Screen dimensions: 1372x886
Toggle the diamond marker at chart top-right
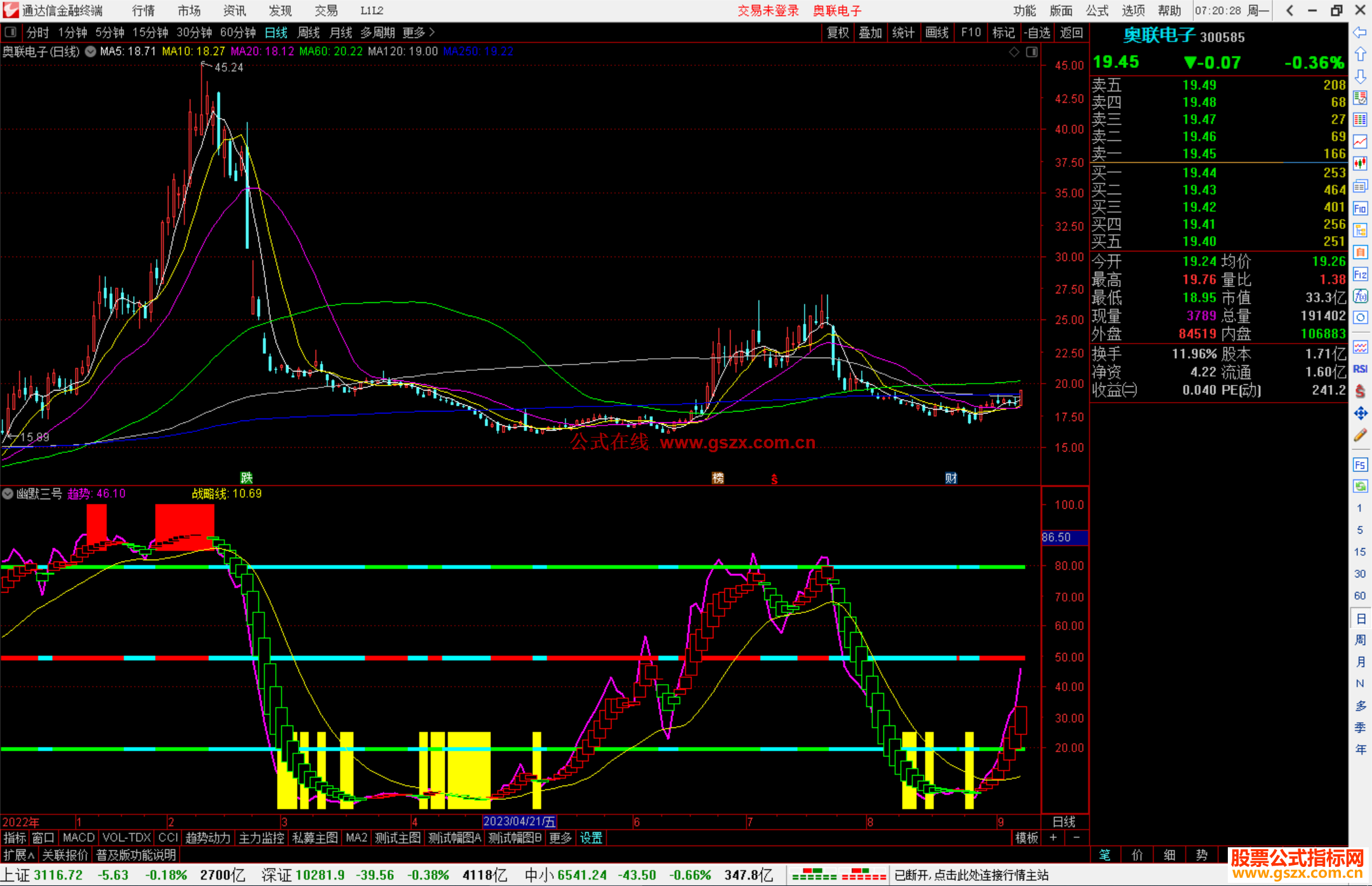pos(1014,52)
